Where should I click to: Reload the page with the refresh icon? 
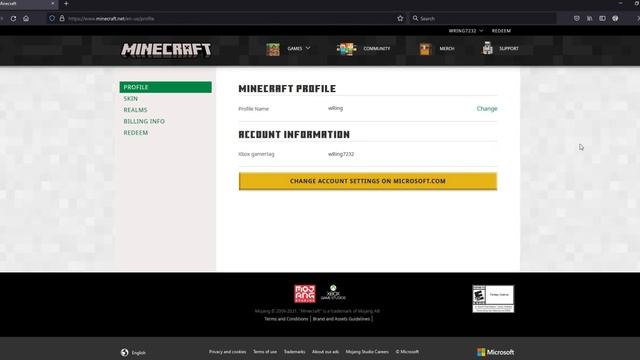(13, 18)
